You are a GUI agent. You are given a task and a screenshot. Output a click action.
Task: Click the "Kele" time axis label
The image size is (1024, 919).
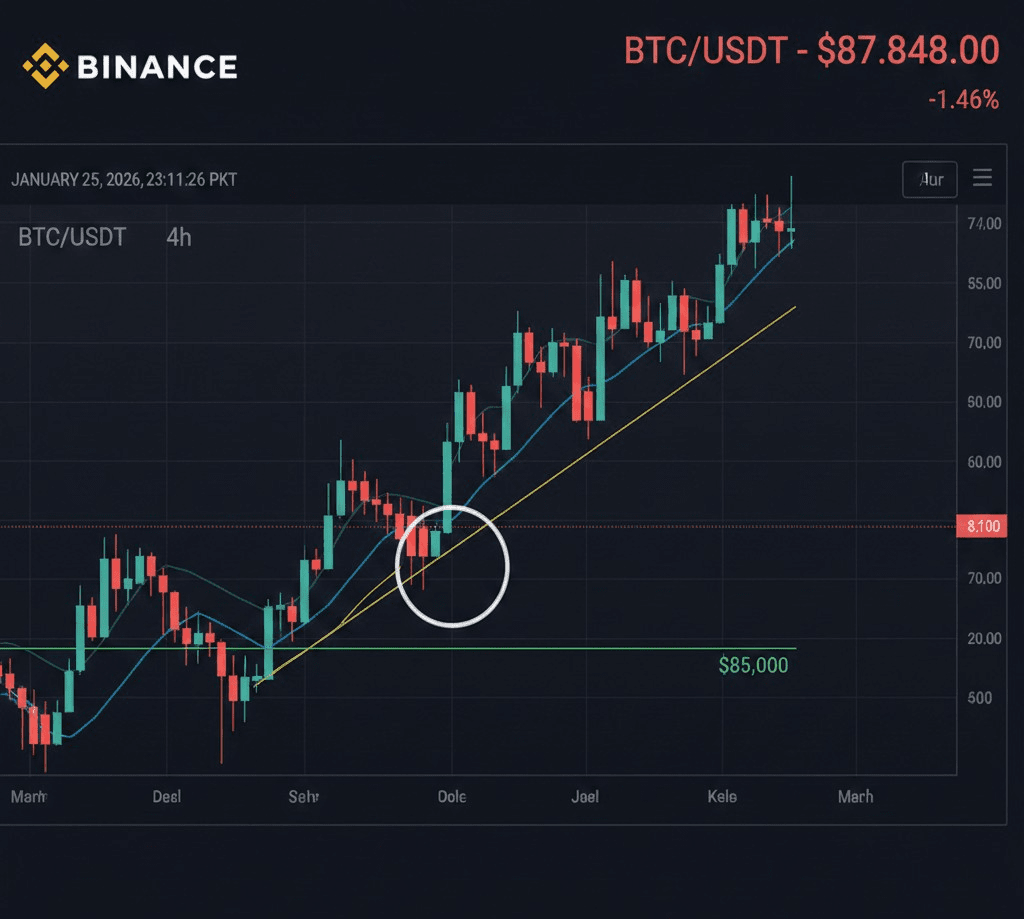pos(721,797)
